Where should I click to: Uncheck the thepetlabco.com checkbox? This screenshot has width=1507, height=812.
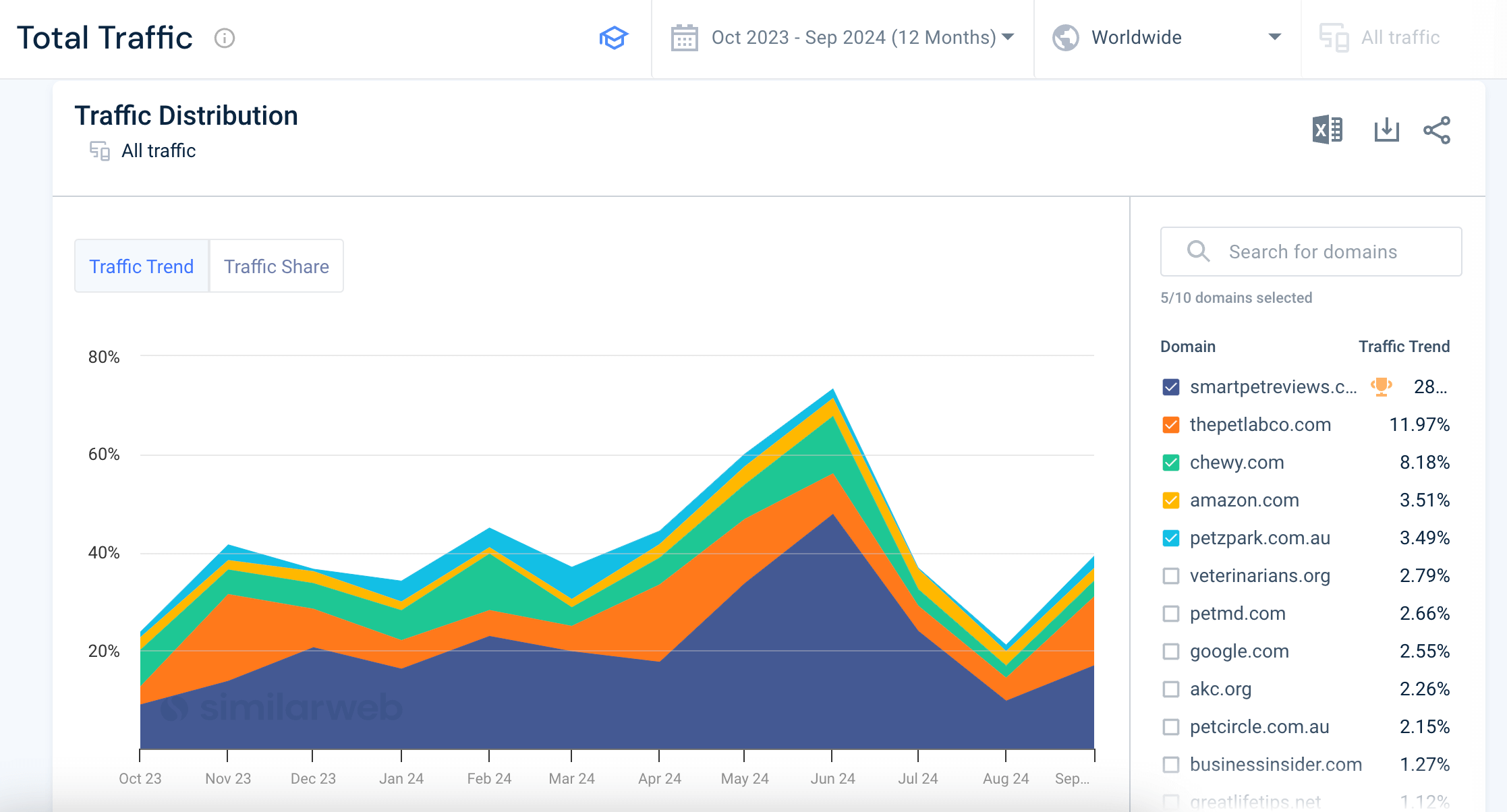pos(1171,425)
